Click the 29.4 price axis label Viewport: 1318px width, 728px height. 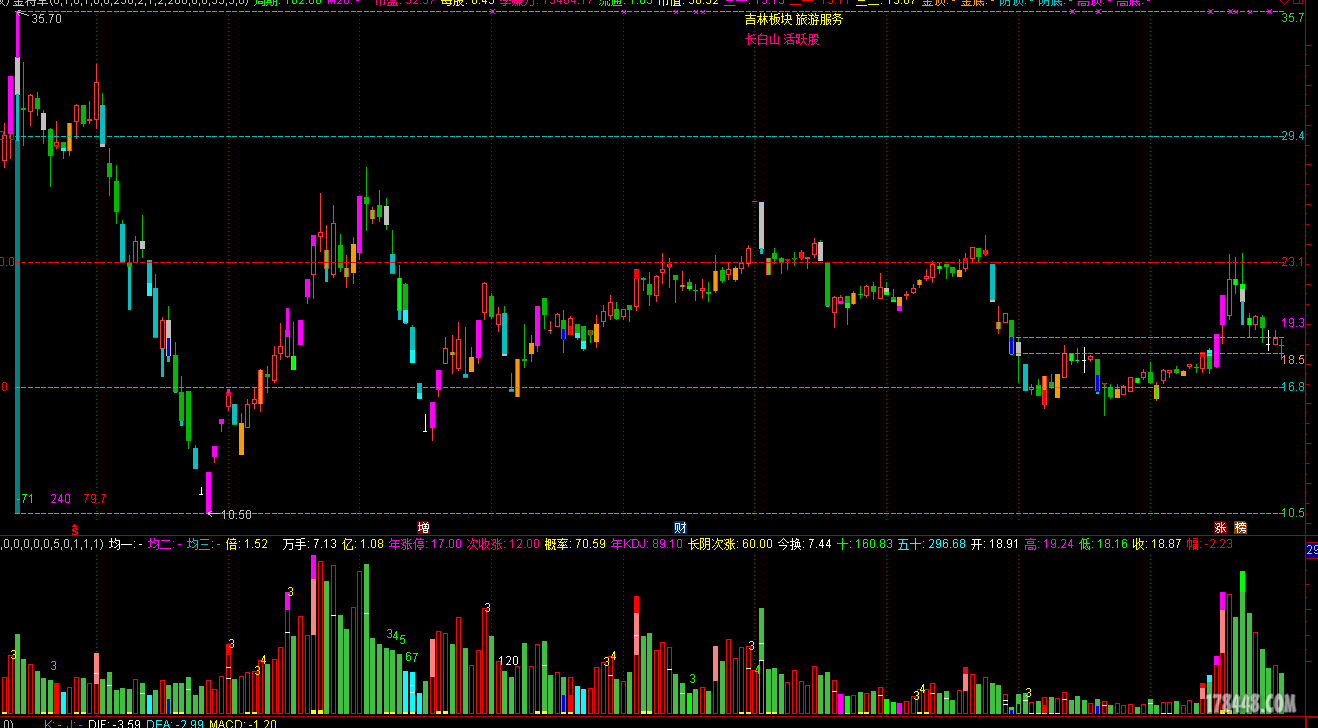point(1293,136)
